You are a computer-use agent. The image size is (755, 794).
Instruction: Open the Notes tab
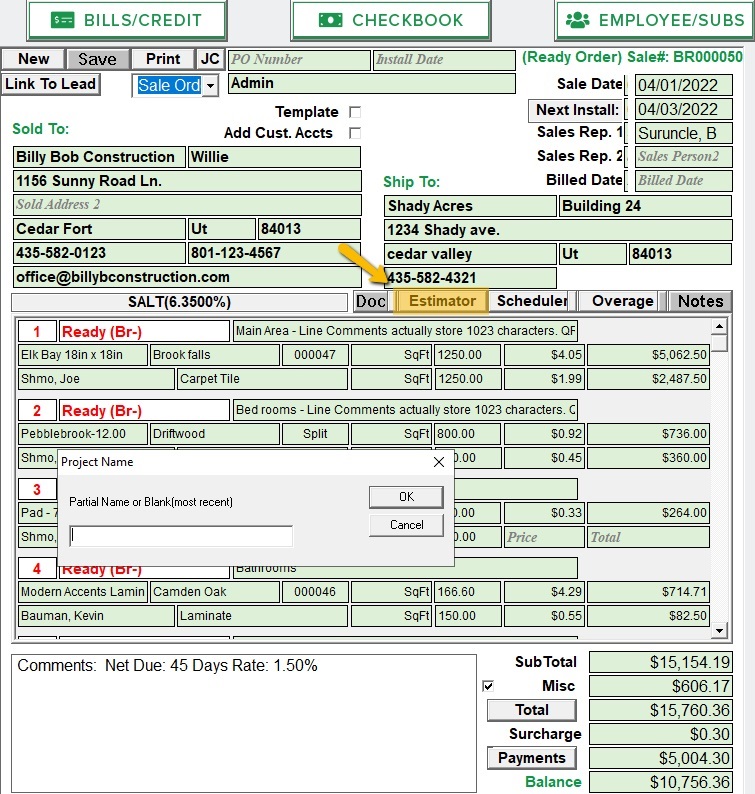700,301
